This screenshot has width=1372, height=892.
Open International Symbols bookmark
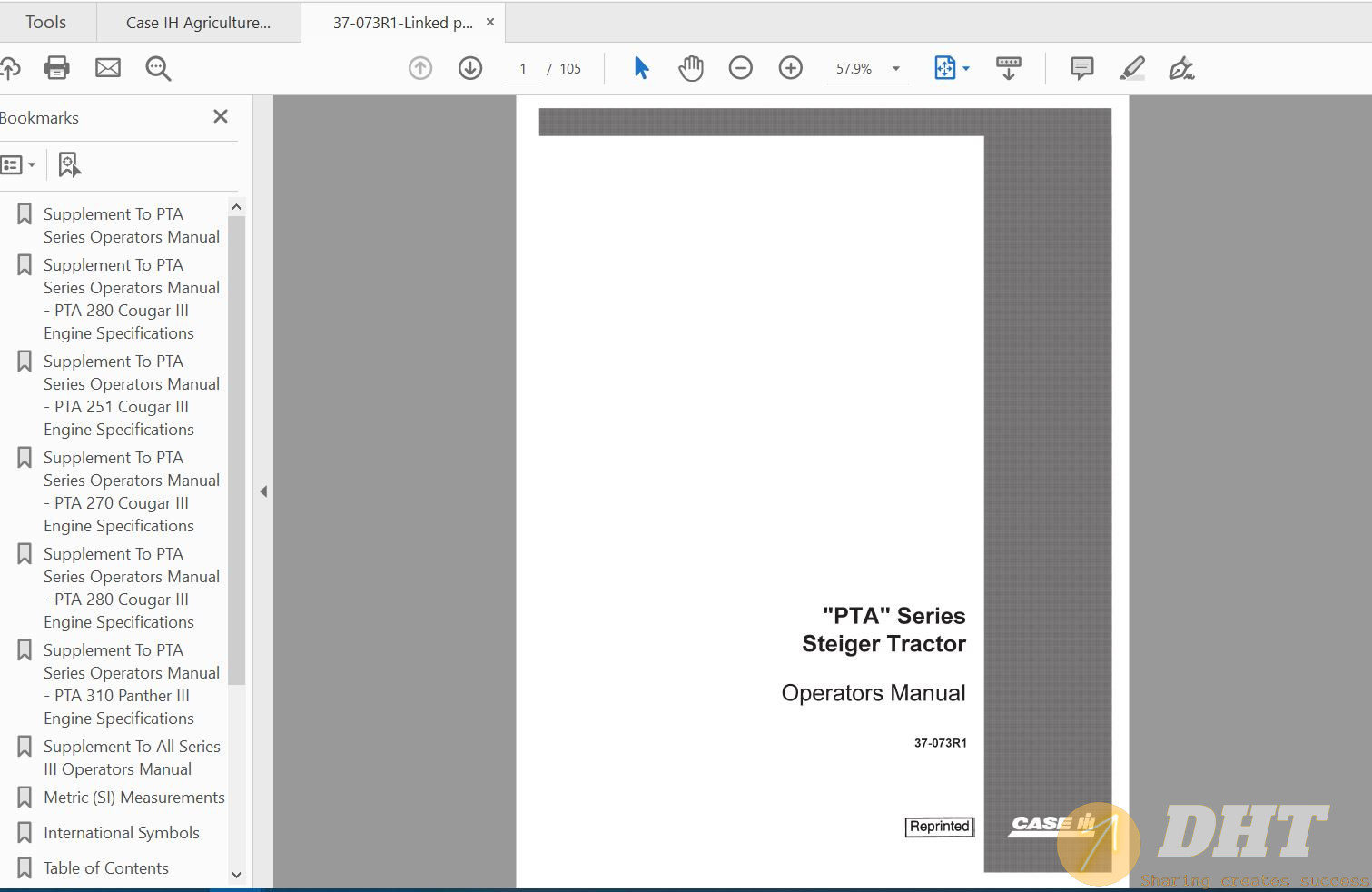click(121, 832)
